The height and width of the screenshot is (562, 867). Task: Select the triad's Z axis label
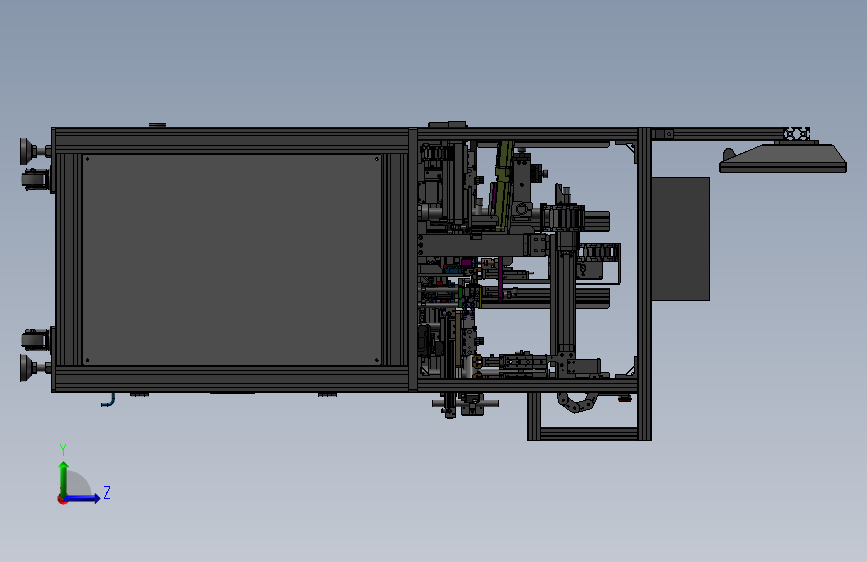[x=107, y=492]
